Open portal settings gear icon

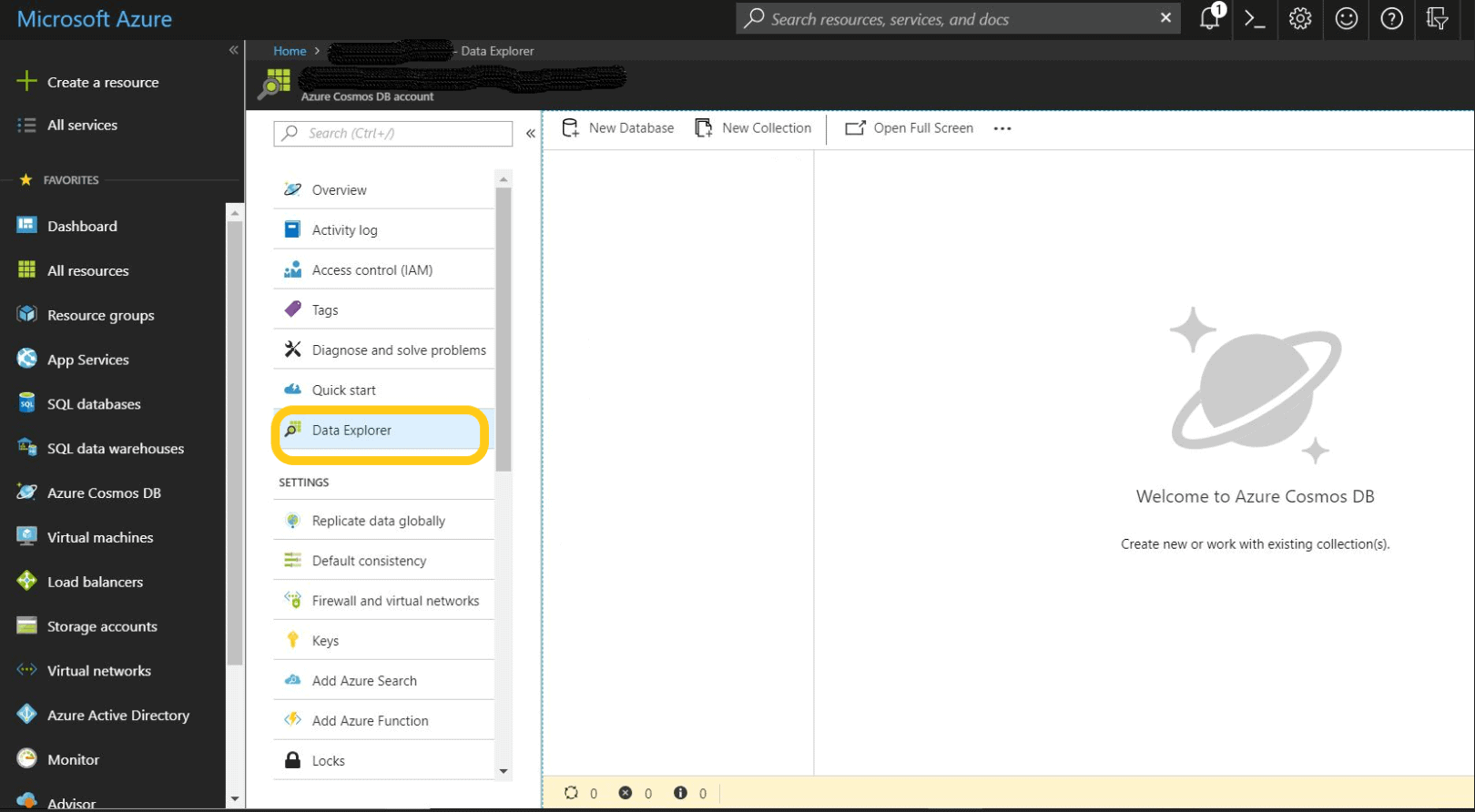1300,19
